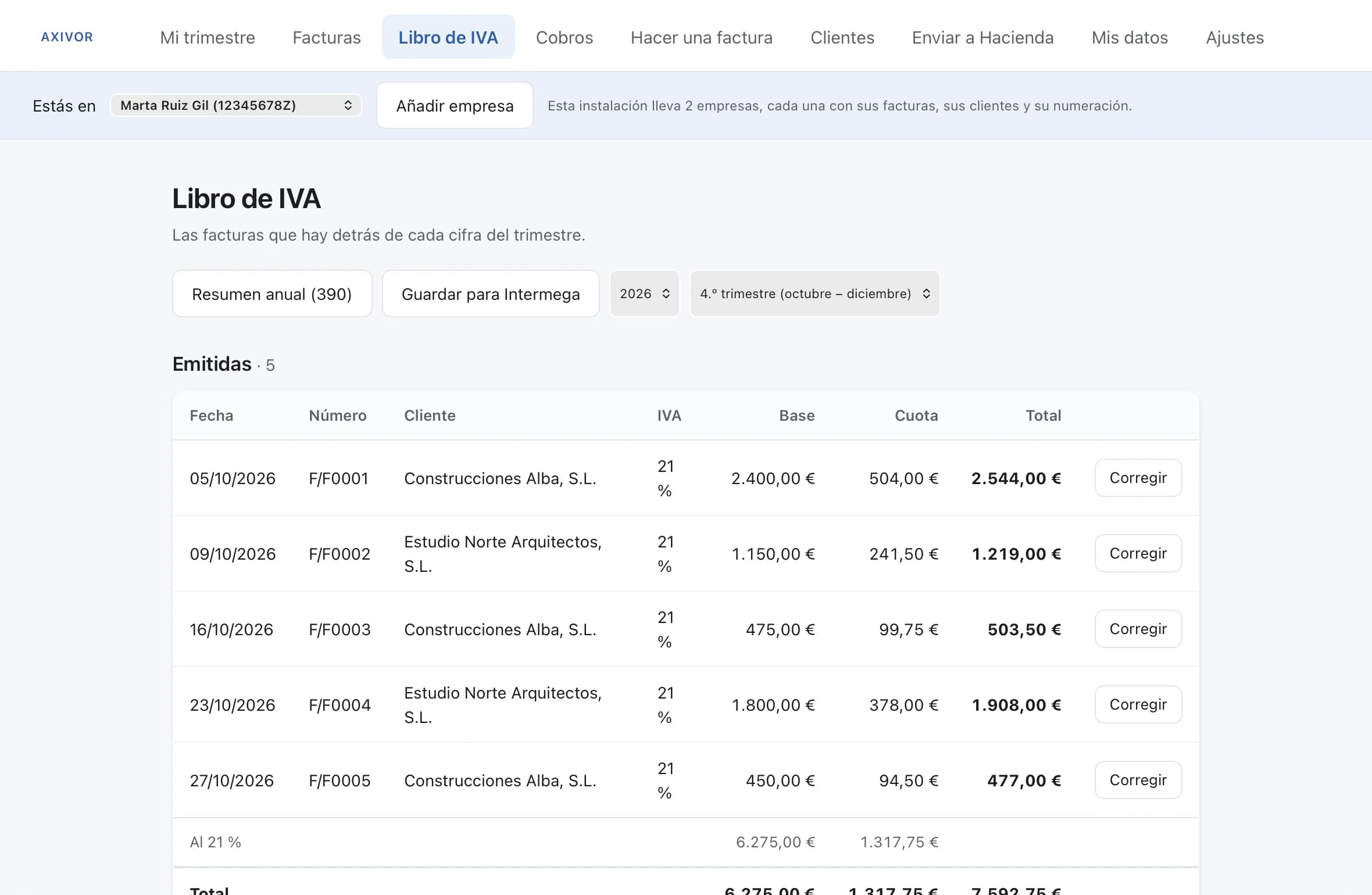Click the Cuota column header
This screenshot has height=895, width=1372.
pyautogui.click(x=916, y=416)
